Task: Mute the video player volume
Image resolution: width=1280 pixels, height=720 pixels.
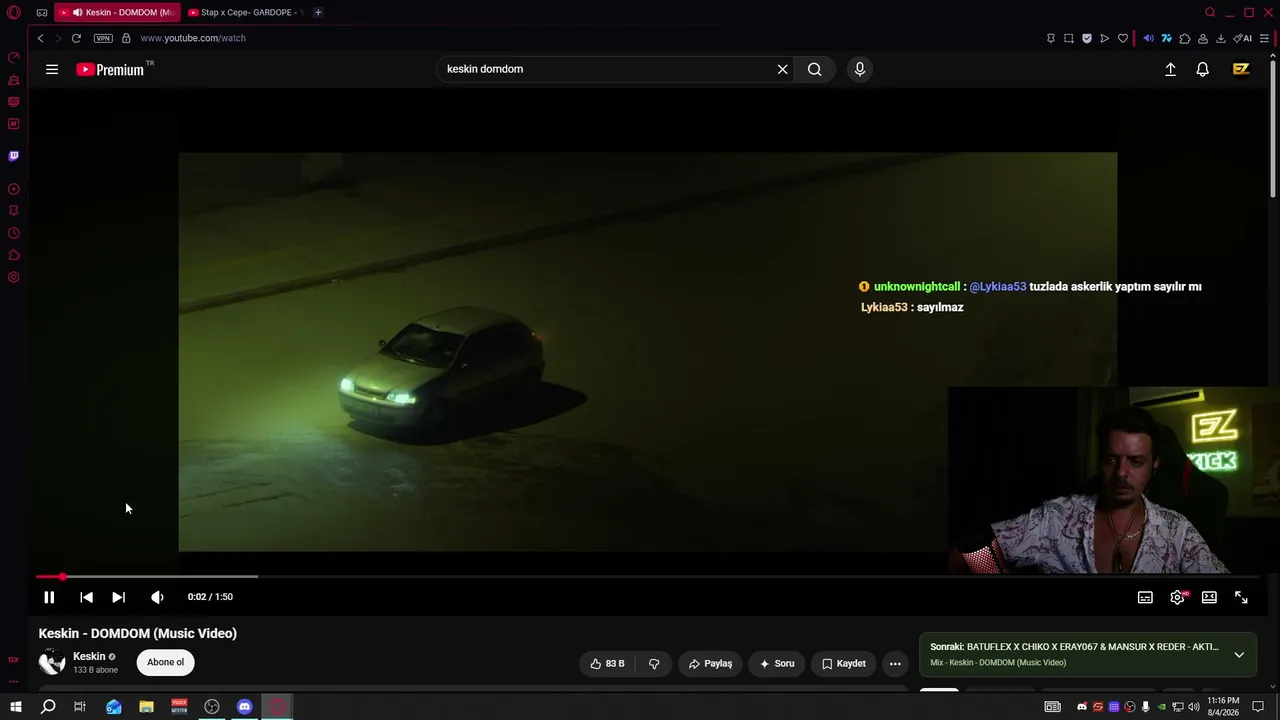Action: (x=157, y=597)
